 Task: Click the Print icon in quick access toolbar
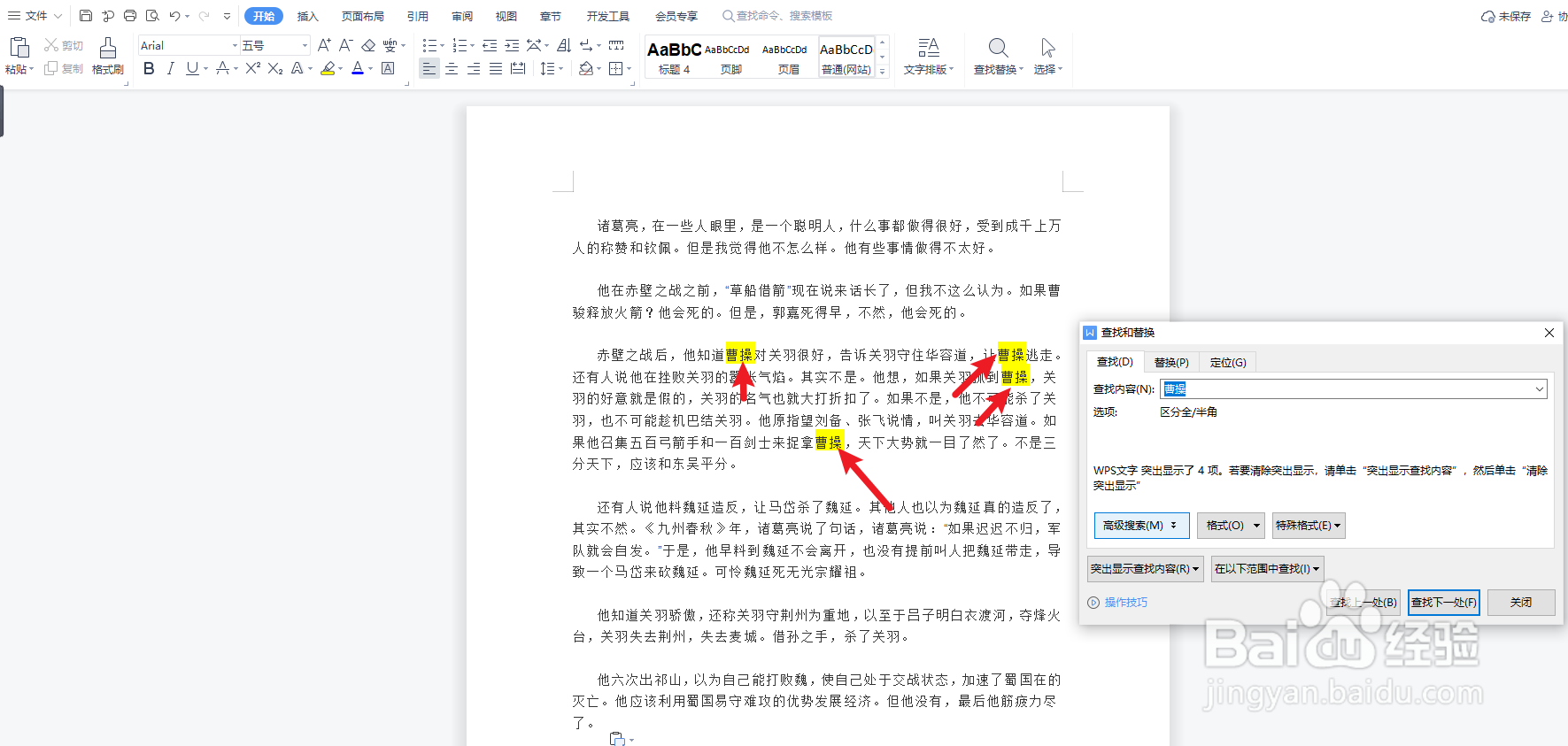(x=130, y=16)
